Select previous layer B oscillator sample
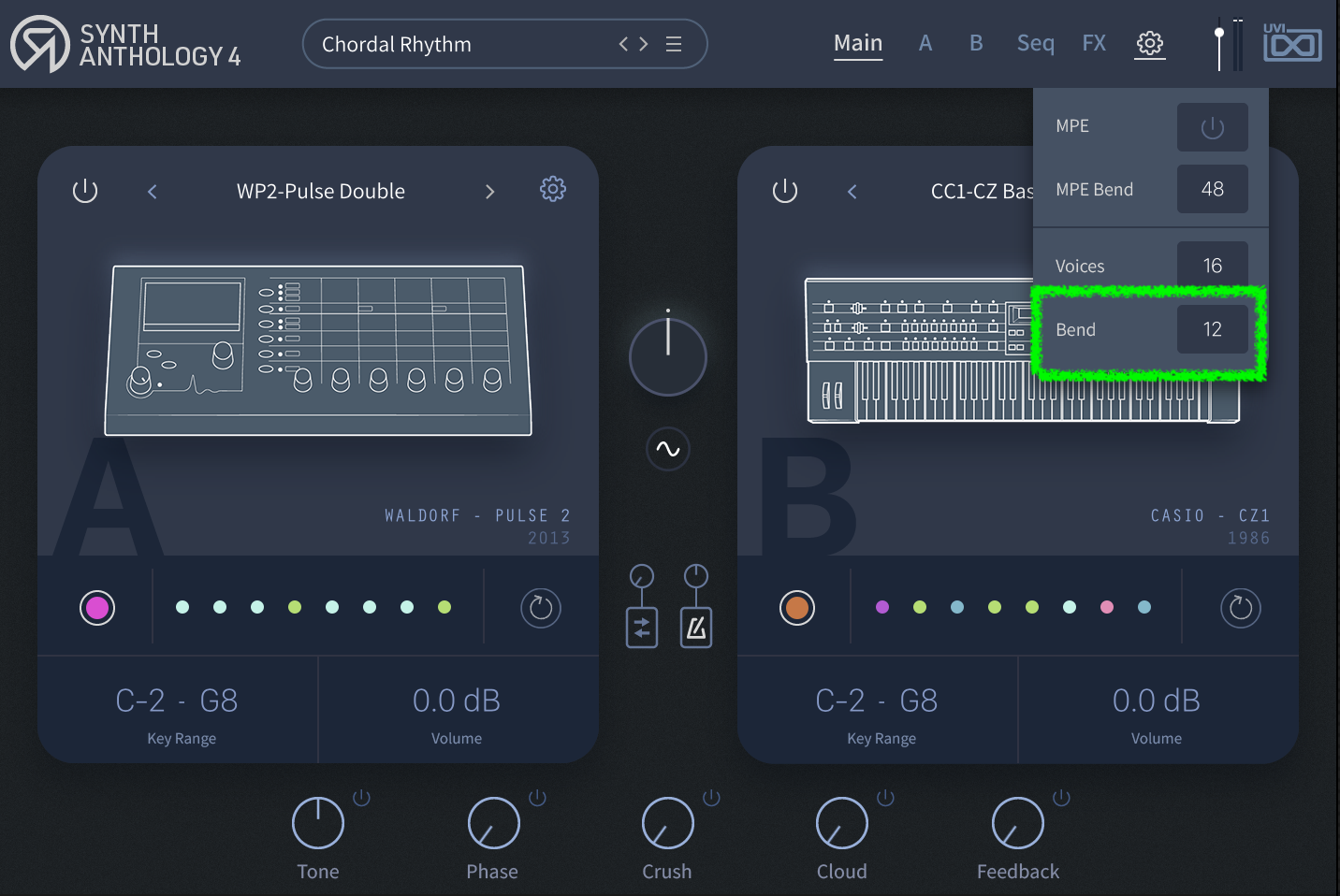Screen dimensions: 1340x896 pyautogui.click(x=852, y=192)
